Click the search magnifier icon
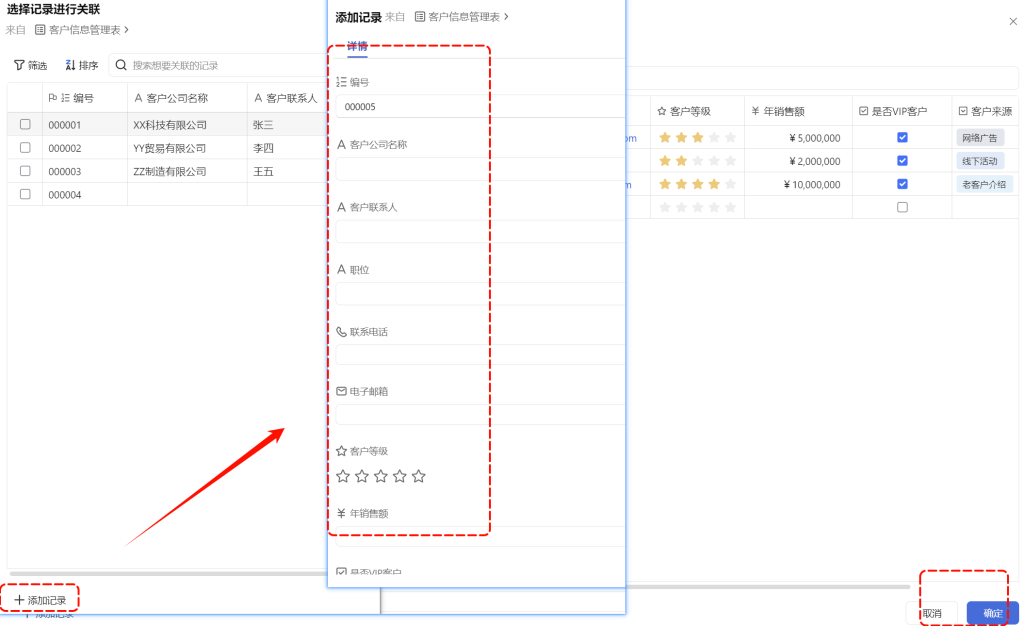The height and width of the screenshot is (626, 1024). click(121, 65)
